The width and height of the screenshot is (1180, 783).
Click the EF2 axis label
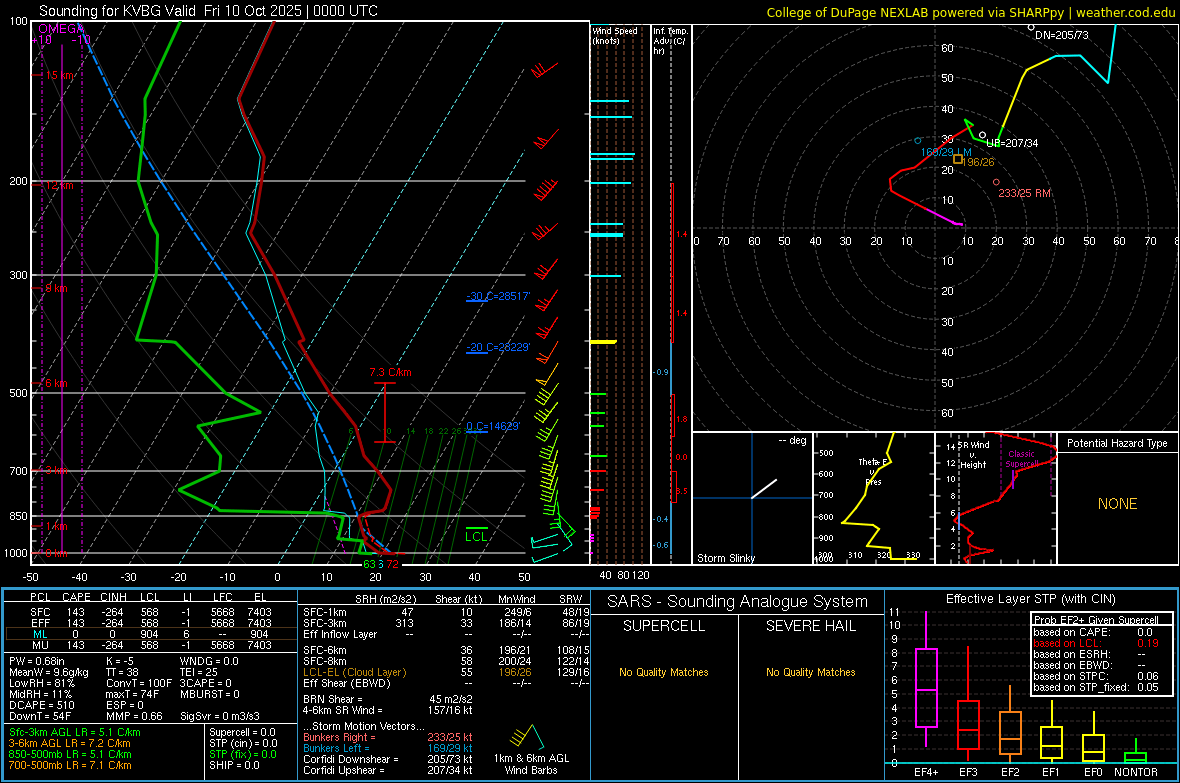point(1010,772)
